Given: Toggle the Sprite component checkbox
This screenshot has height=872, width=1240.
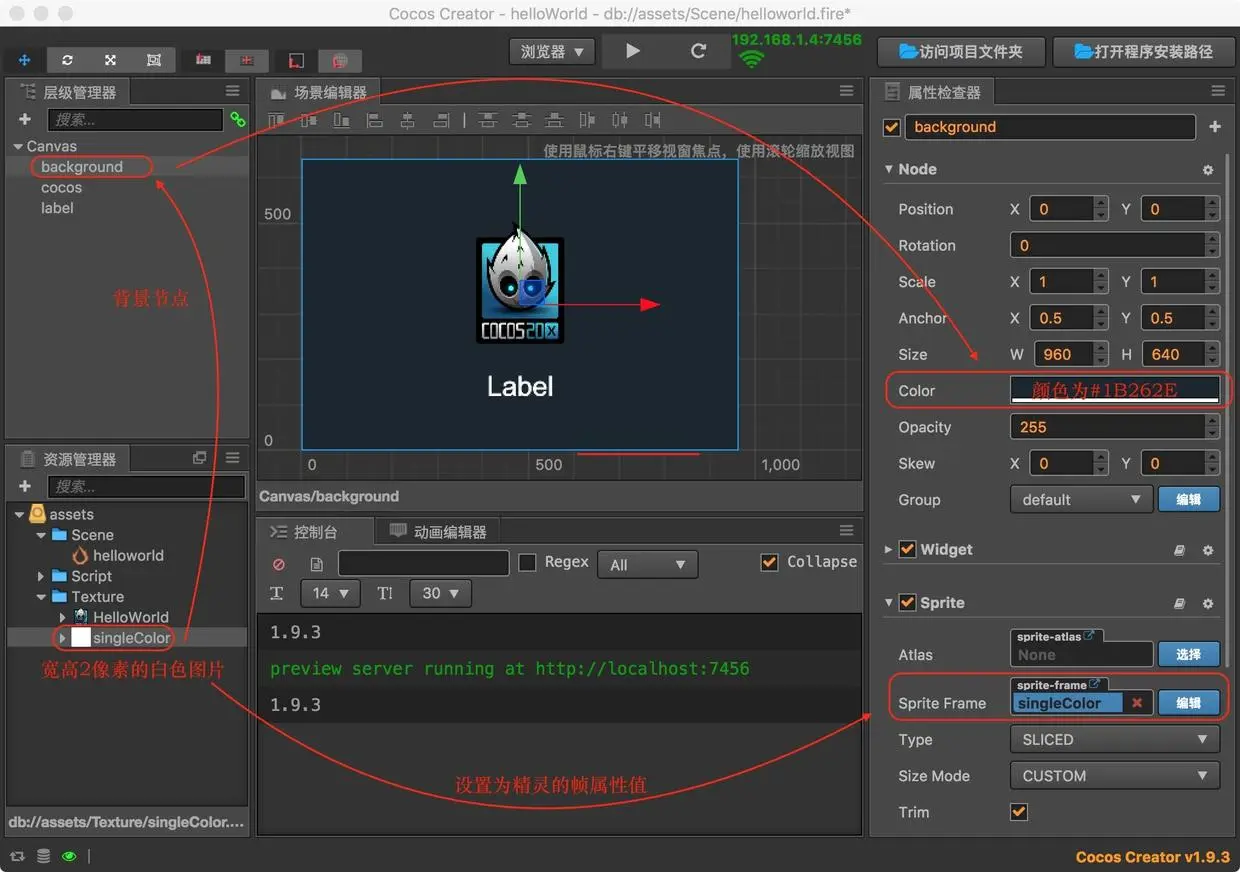Looking at the screenshot, I should (x=908, y=602).
